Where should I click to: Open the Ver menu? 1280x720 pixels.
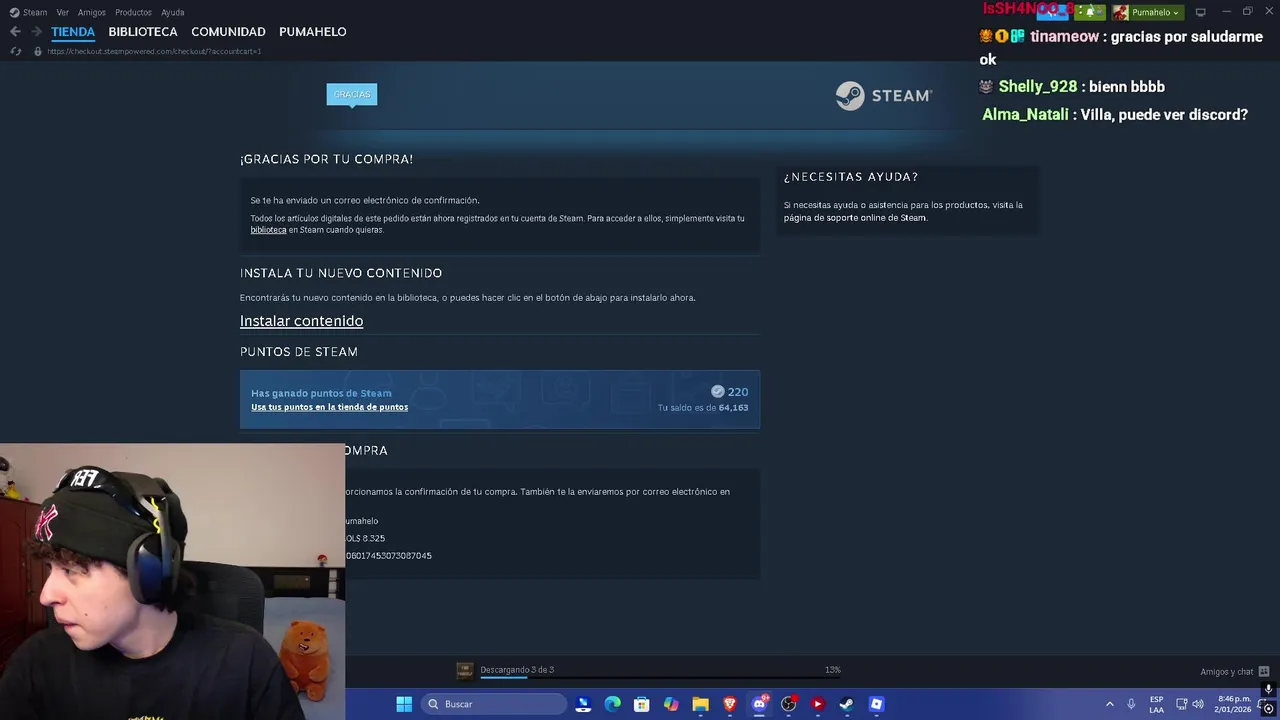[63, 12]
